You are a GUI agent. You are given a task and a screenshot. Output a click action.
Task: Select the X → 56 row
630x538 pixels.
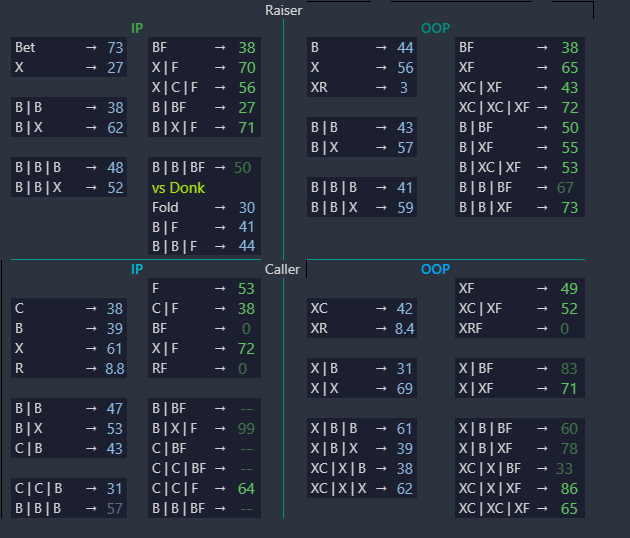tap(362, 67)
